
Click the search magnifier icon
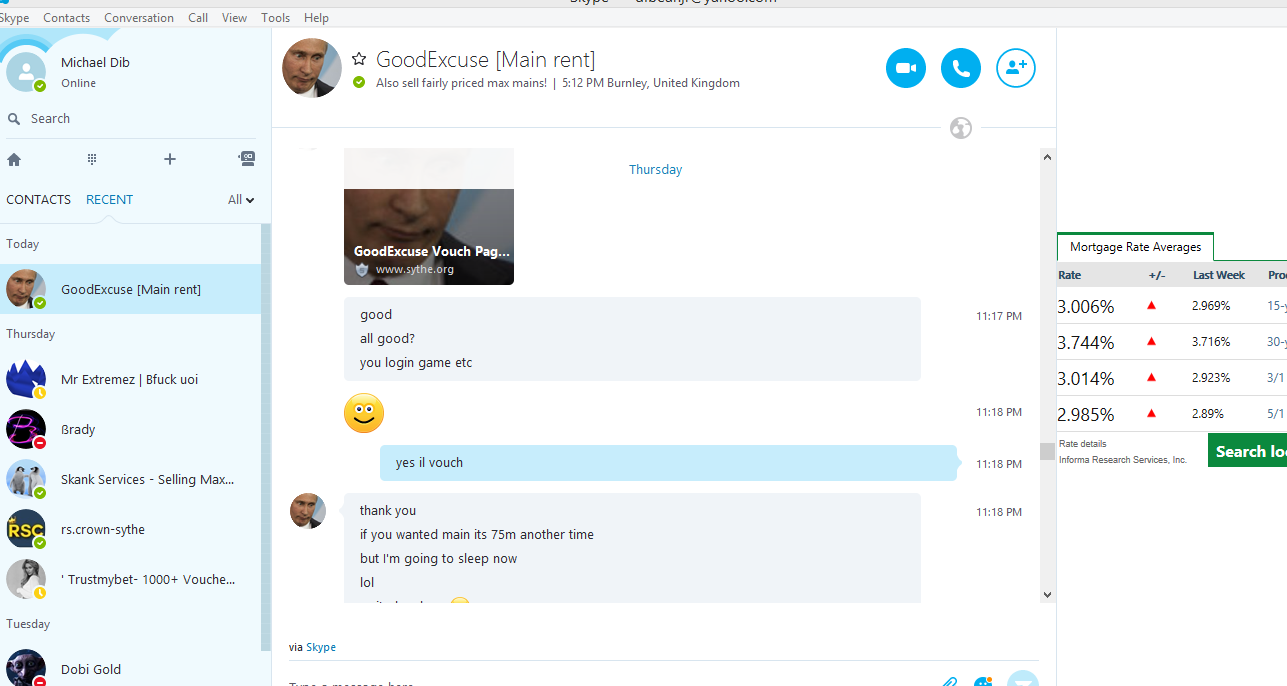[14, 119]
